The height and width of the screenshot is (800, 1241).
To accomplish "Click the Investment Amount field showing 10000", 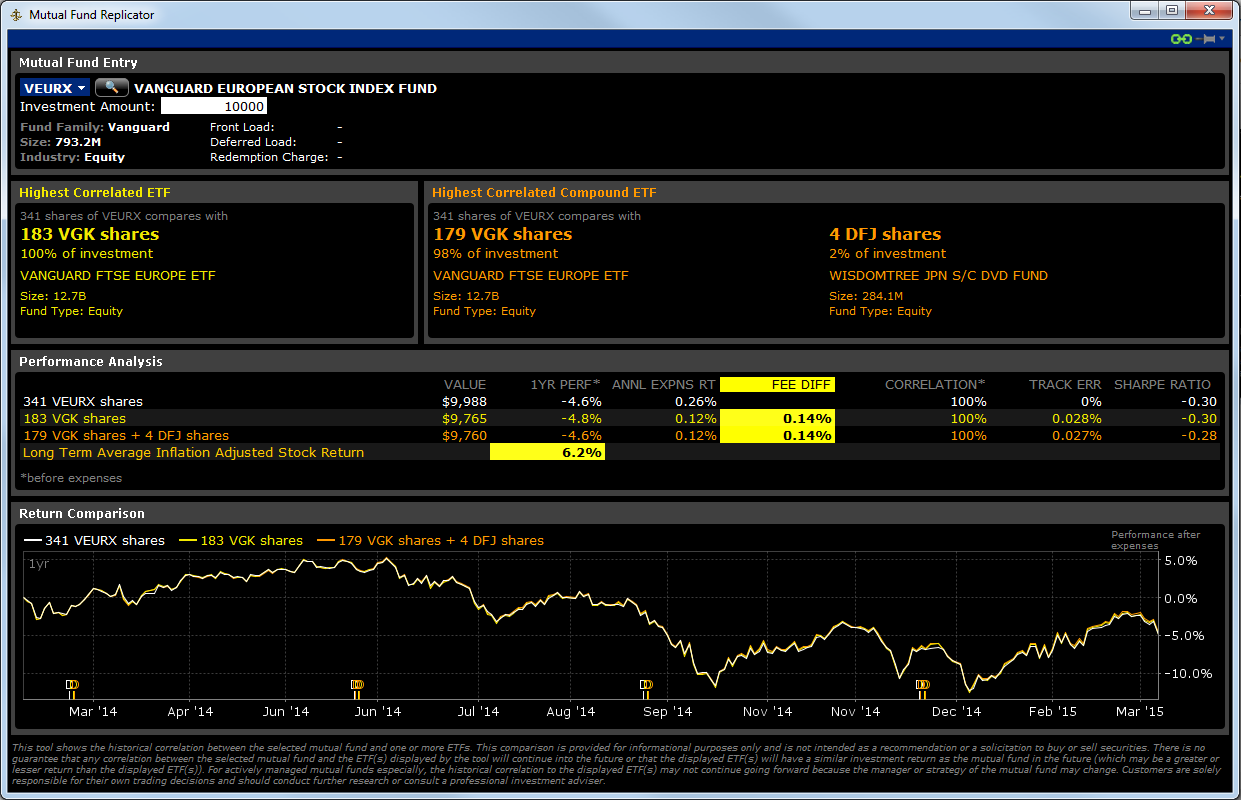I will 213,106.
